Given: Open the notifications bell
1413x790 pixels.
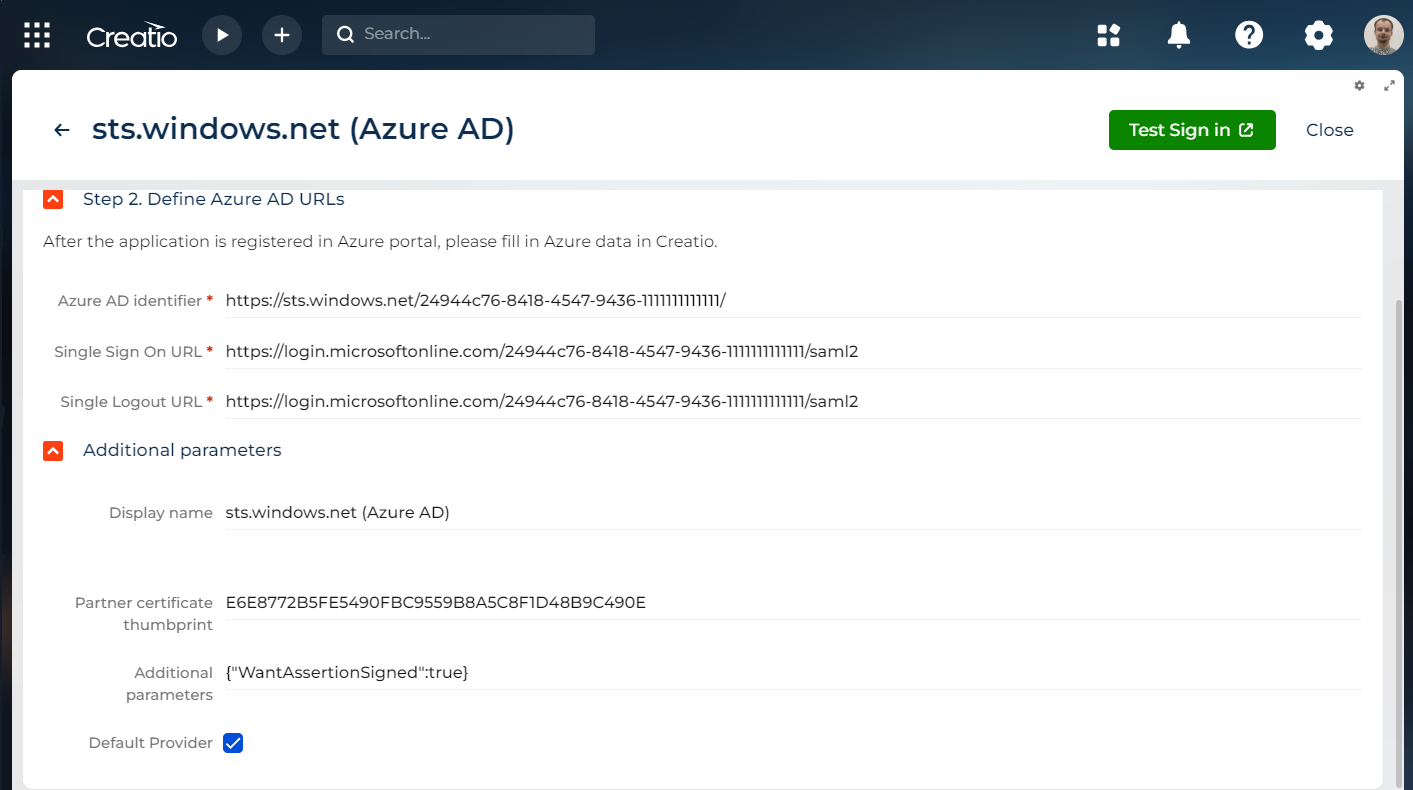Looking at the screenshot, I should 1179,36.
